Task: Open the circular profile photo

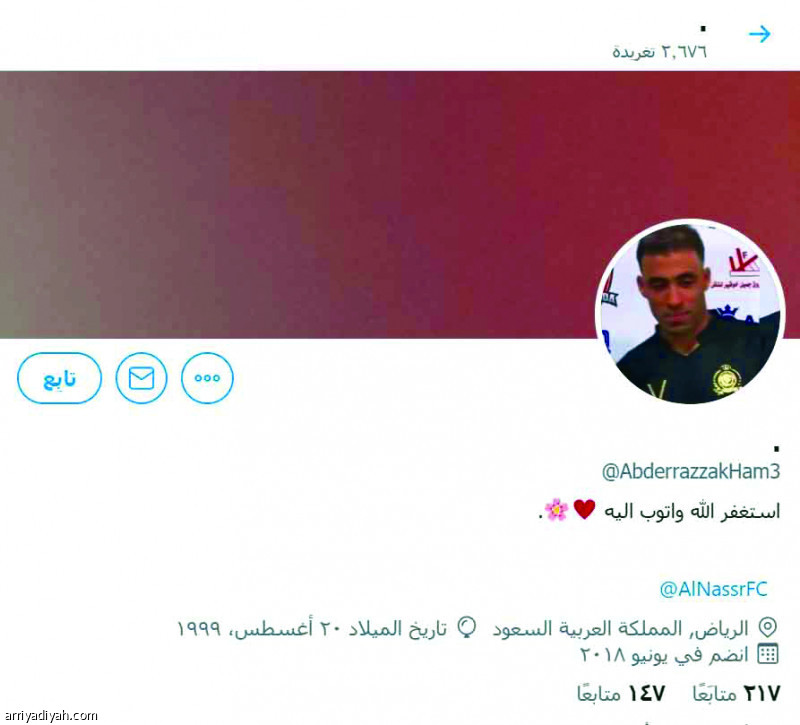Action: pyautogui.click(x=690, y=312)
